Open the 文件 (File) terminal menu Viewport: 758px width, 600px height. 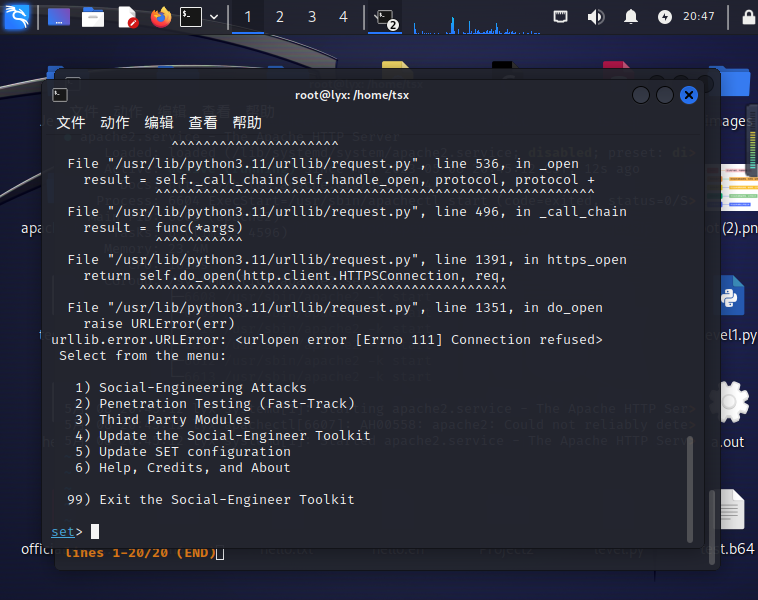[71, 123]
